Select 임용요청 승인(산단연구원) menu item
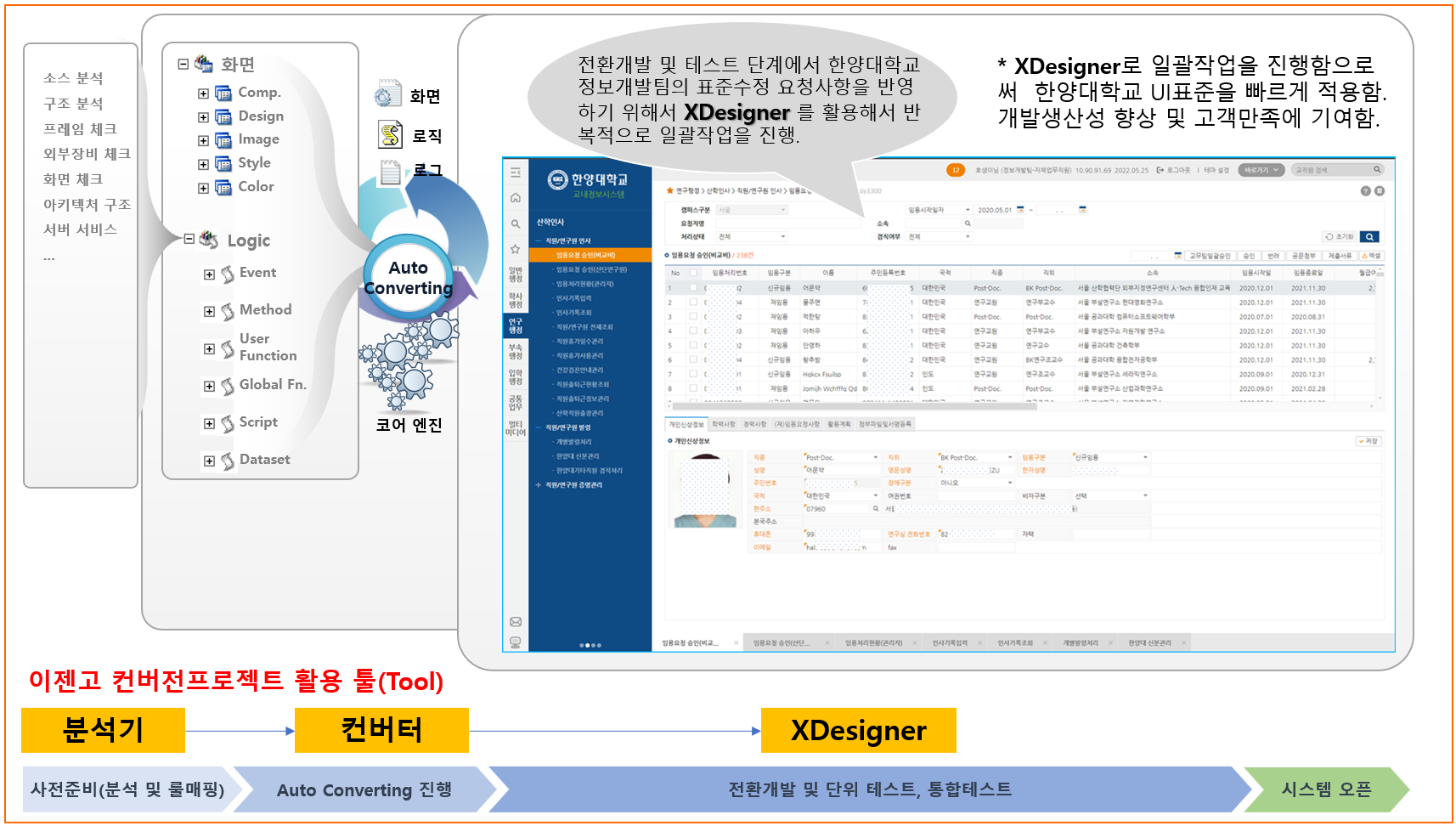1456x826 pixels. click(x=591, y=269)
